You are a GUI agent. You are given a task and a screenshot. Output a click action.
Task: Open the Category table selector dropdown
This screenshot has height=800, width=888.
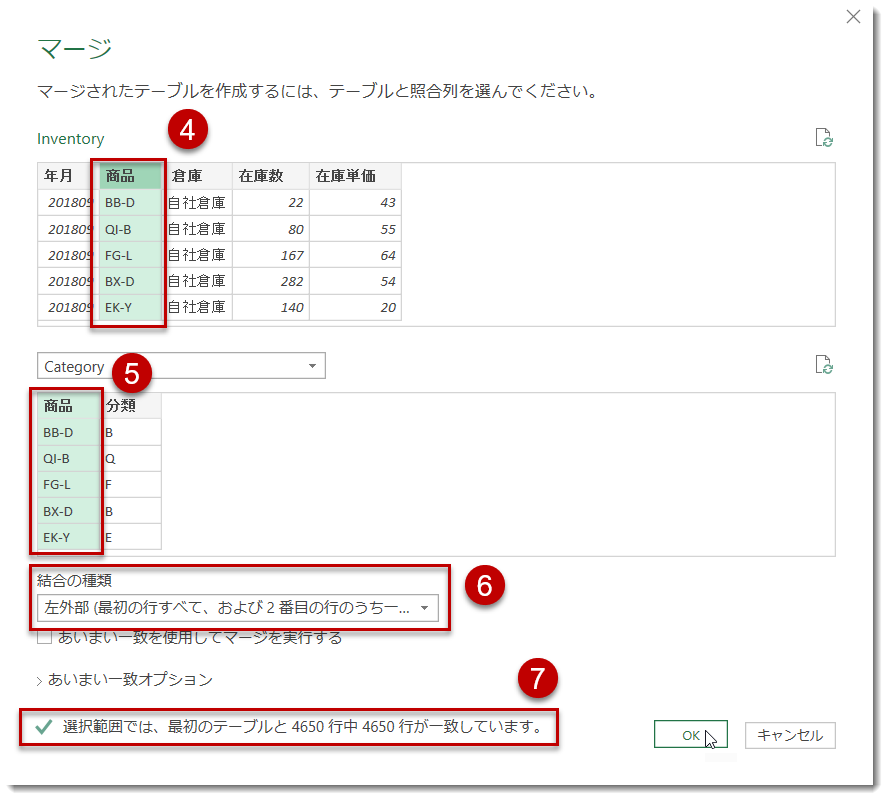pyautogui.click(x=313, y=366)
